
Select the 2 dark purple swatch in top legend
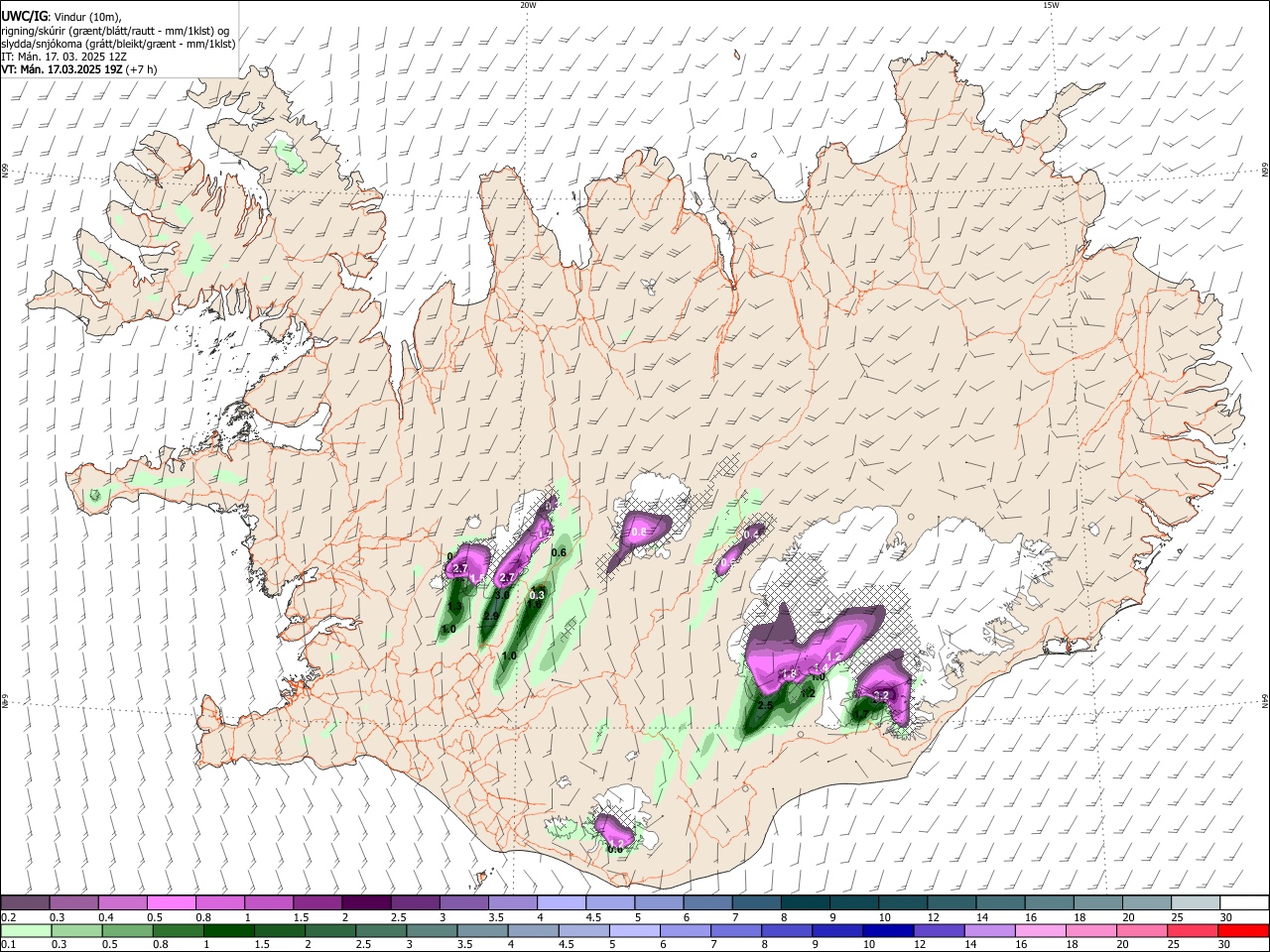366,903
